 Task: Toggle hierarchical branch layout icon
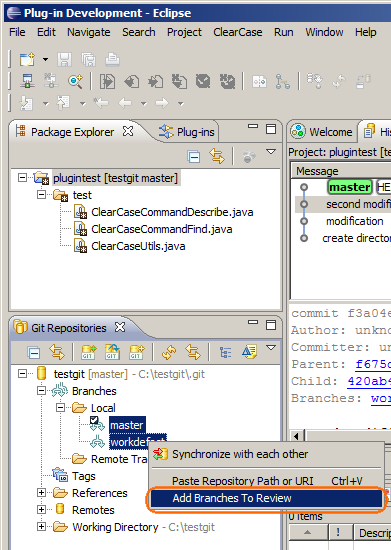[x=225, y=353]
